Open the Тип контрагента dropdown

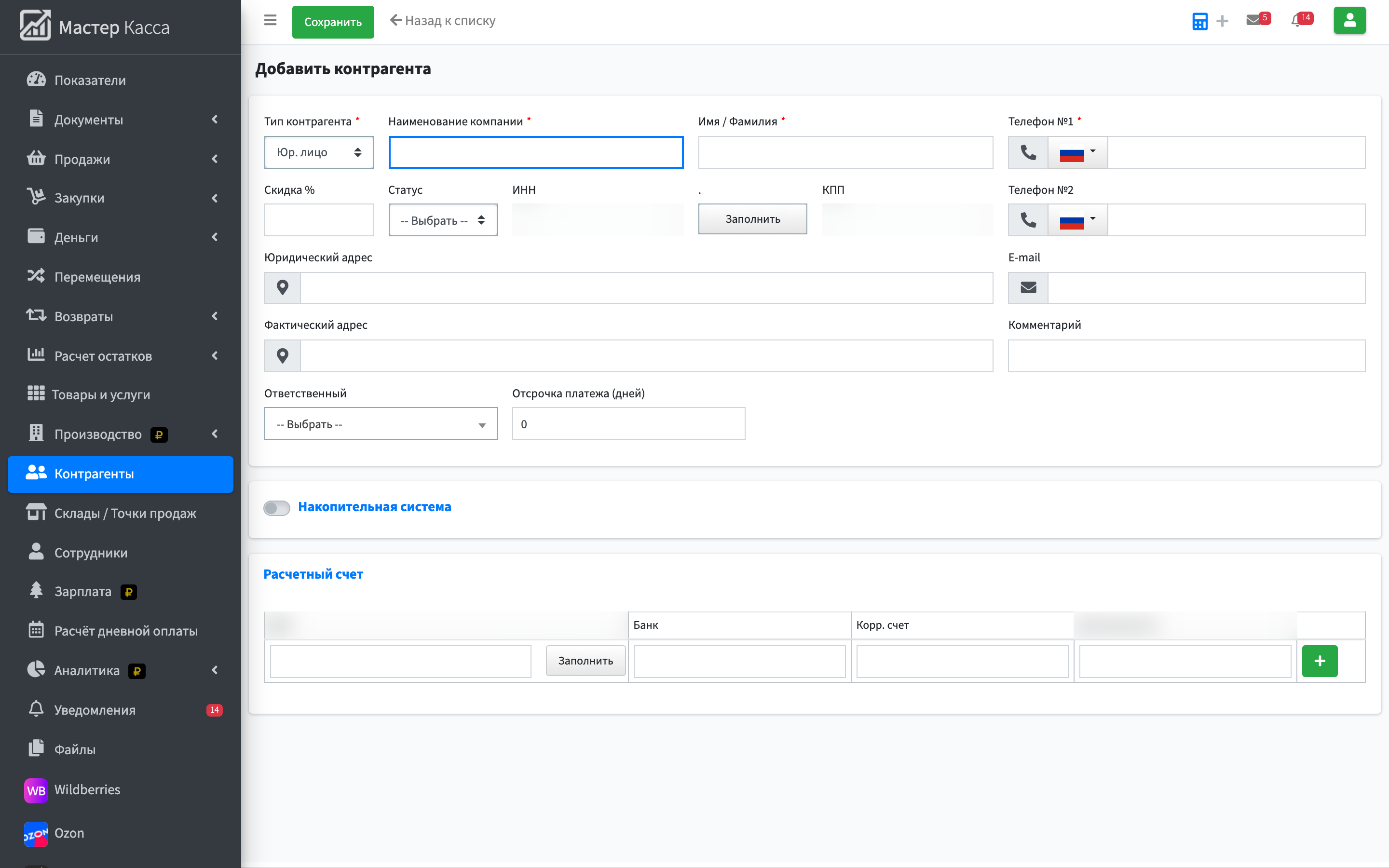coord(318,152)
